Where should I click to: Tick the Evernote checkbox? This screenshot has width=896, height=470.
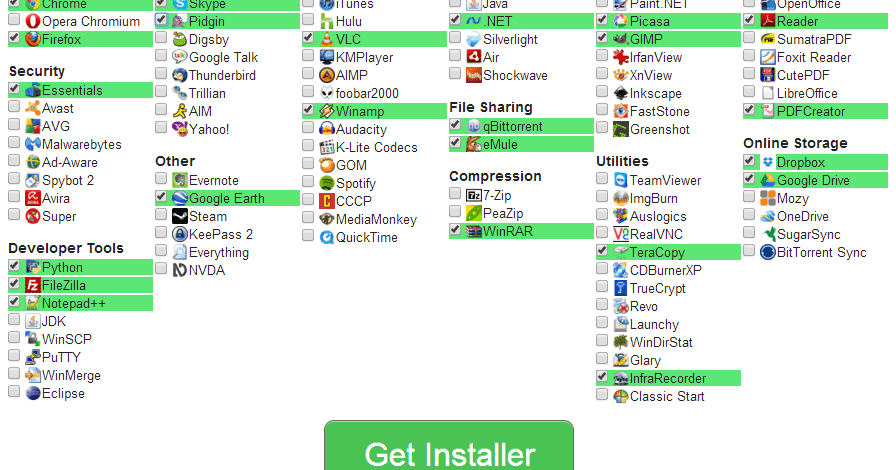click(161, 178)
